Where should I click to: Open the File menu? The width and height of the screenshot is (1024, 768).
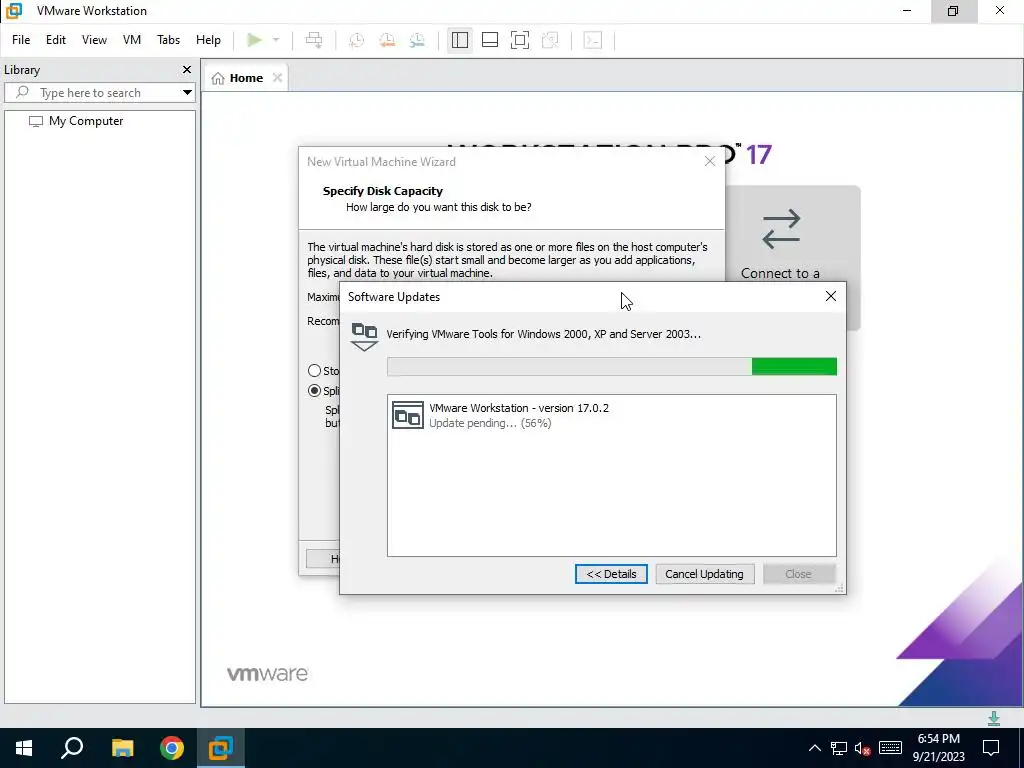[21, 40]
